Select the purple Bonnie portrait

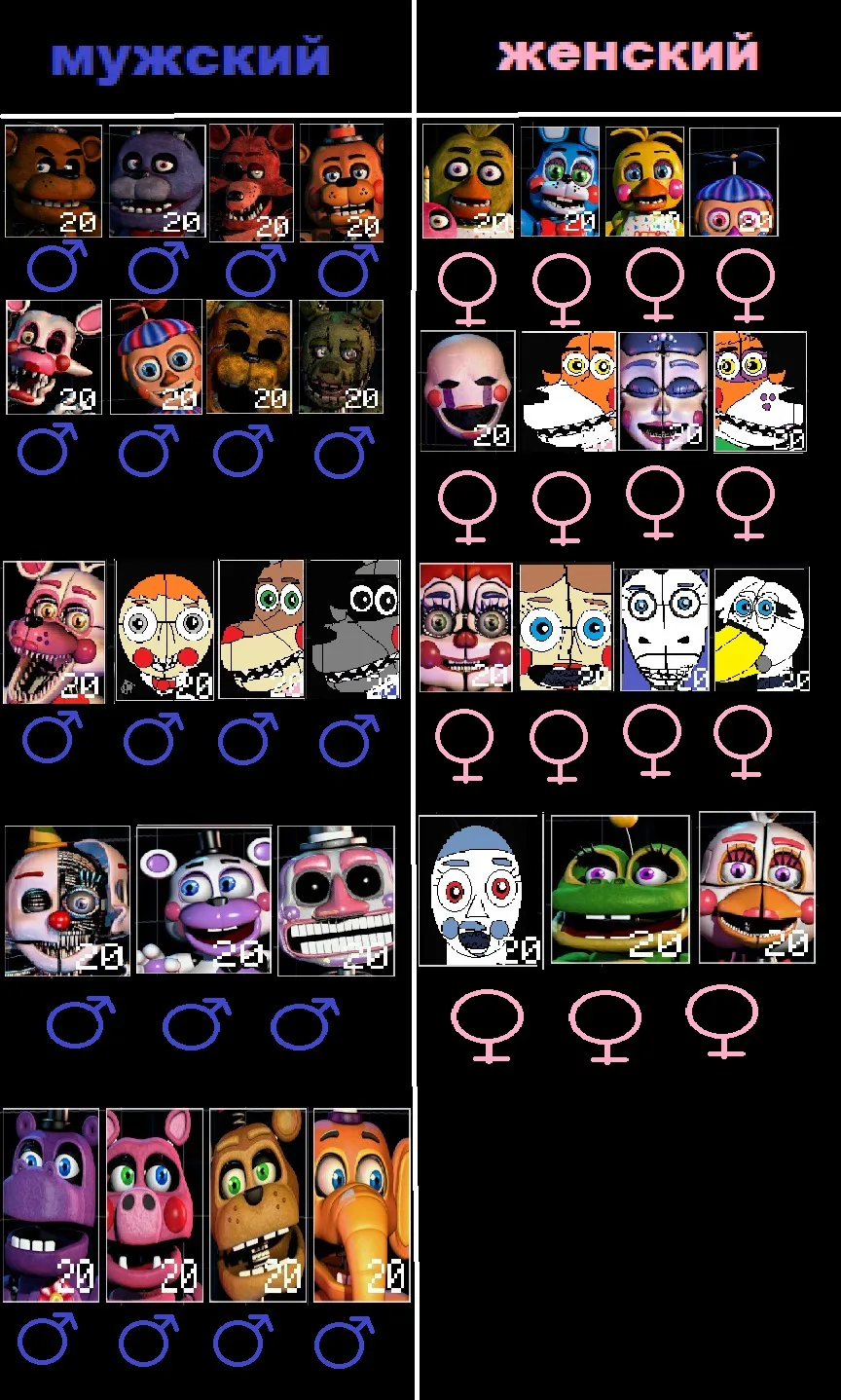[x=157, y=181]
